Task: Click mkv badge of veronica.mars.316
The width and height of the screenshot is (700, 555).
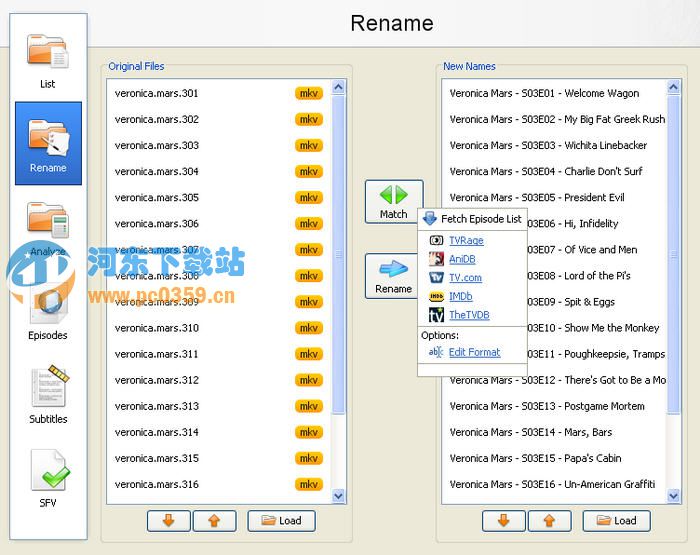Action: point(308,484)
